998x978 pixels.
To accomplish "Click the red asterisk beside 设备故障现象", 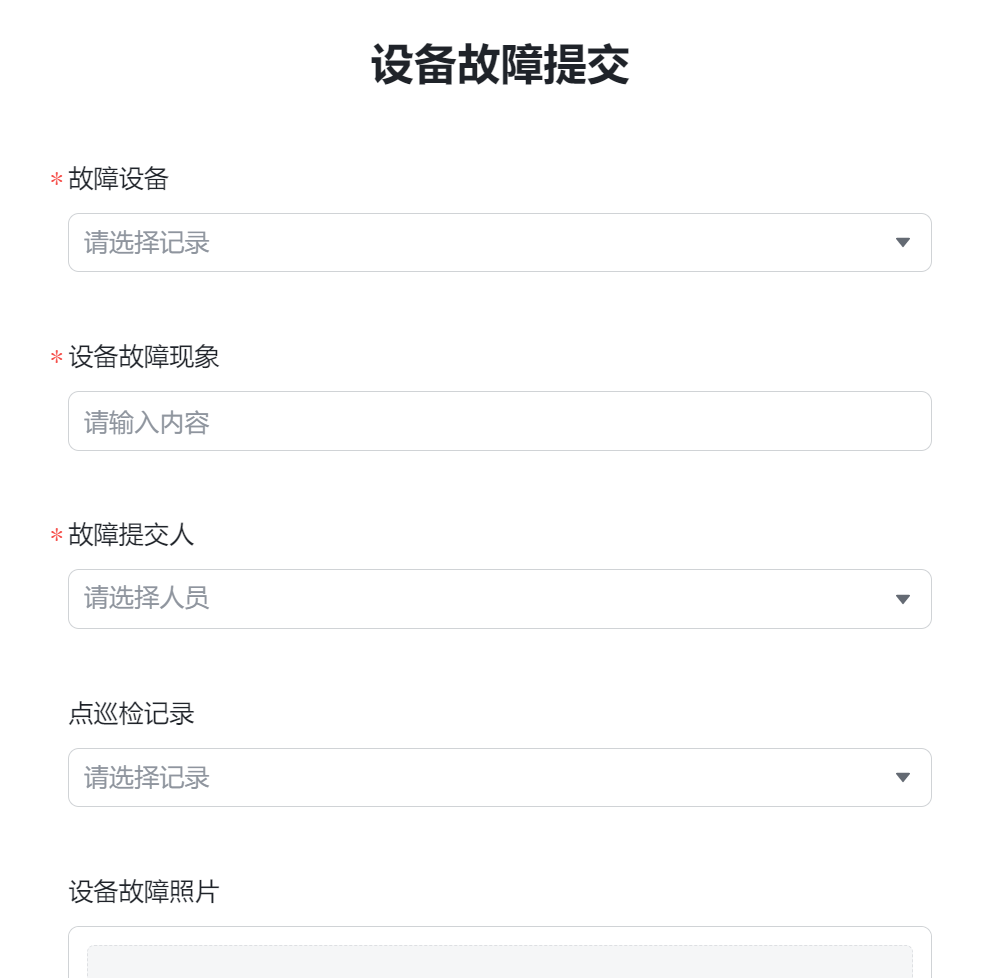I will [x=56, y=357].
